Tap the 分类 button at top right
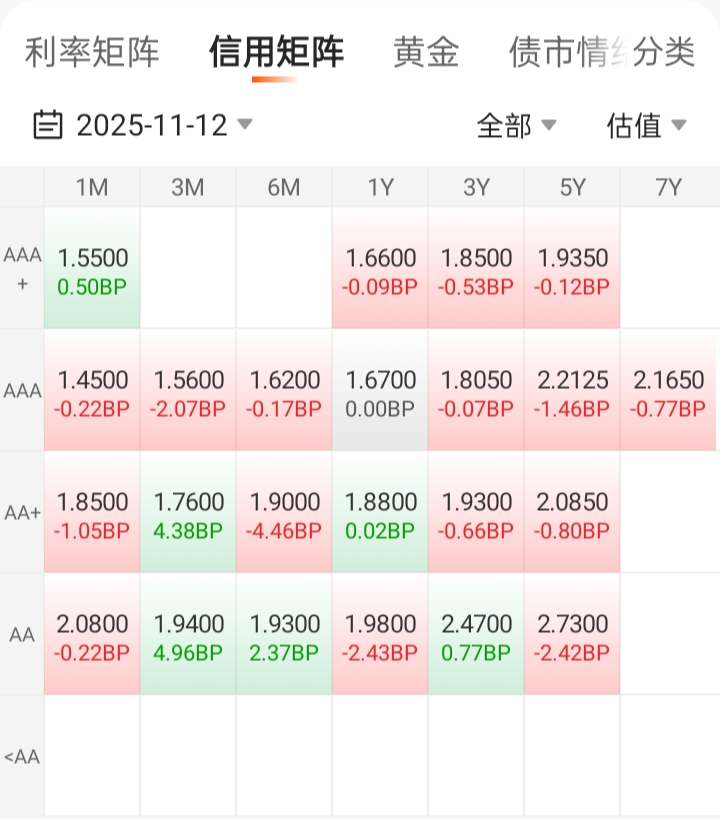The height and width of the screenshot is (820, 720). pyautogui.click(x=665, y=52)
